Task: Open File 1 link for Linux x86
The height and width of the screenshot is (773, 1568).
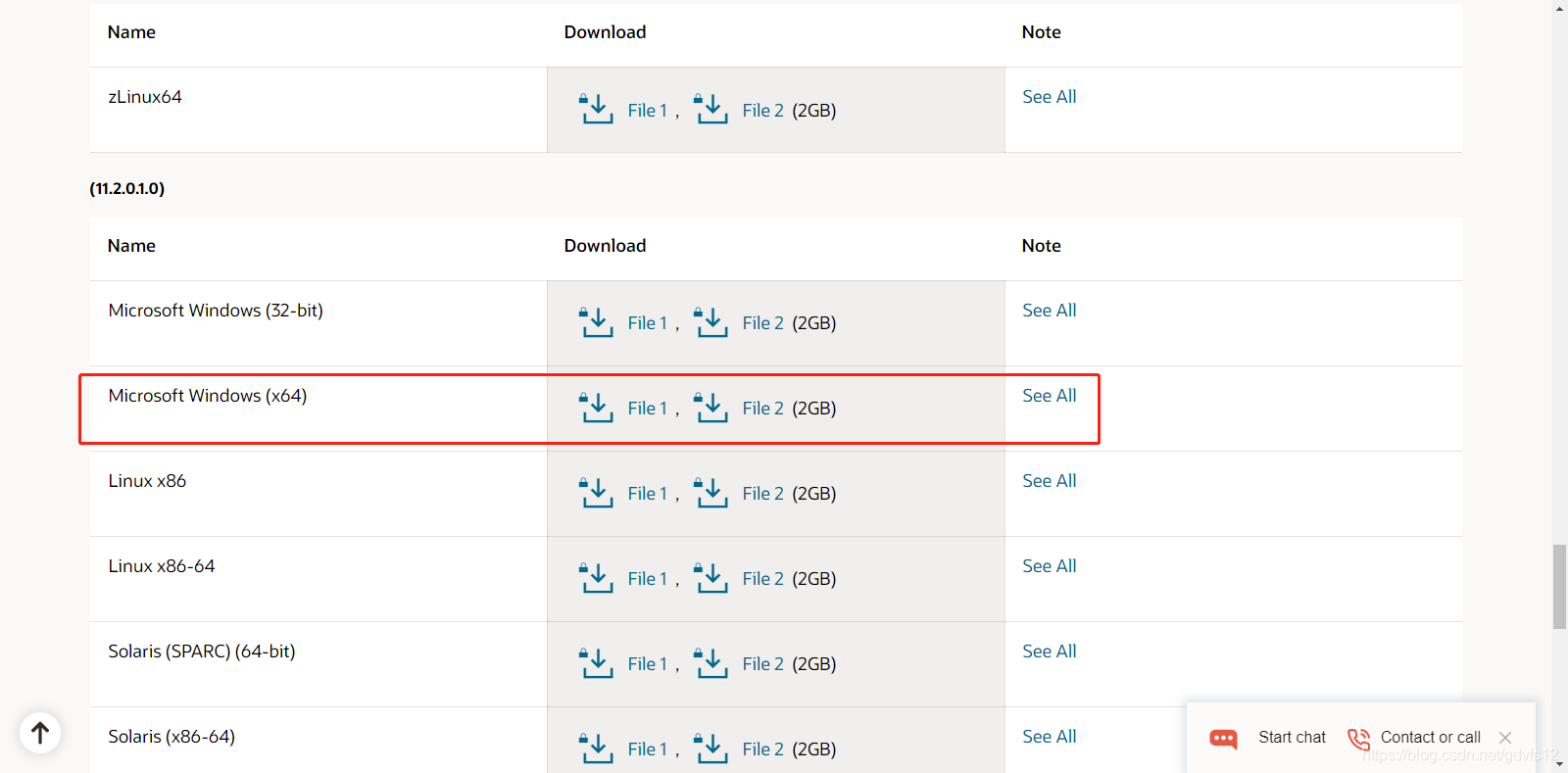Action: (x=647, y=494)
